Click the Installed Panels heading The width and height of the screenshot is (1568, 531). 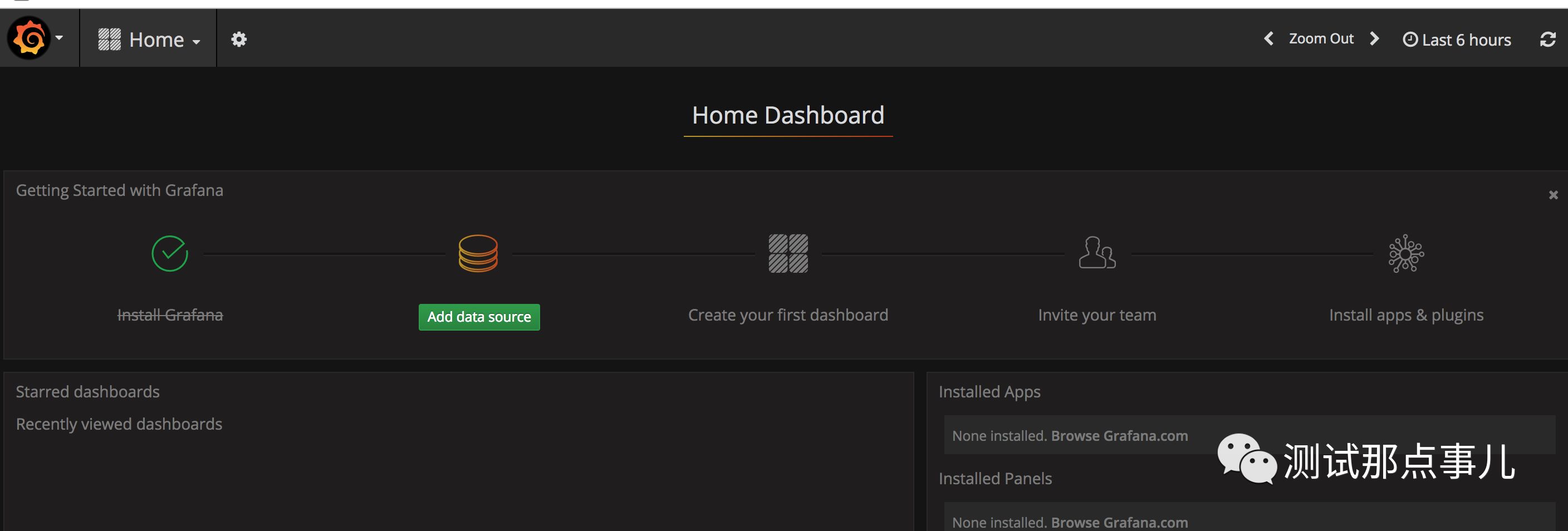point(994,479)
